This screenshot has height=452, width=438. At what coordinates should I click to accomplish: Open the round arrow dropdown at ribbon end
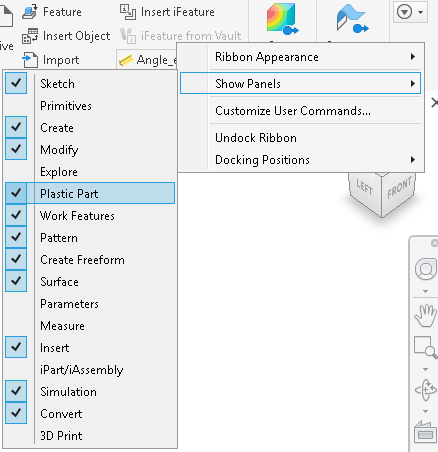410,13
